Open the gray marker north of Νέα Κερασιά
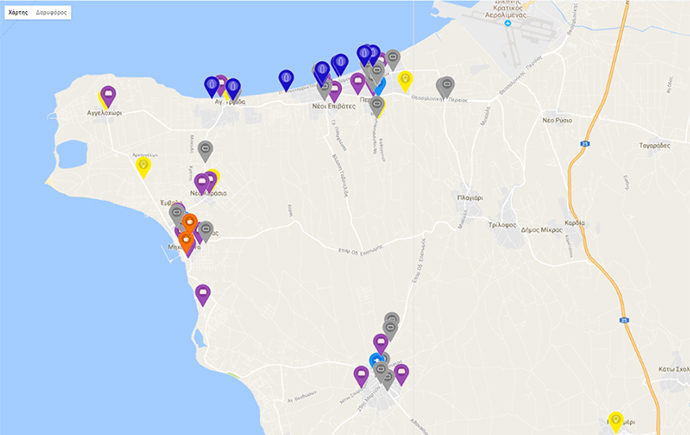The width and height of the screenshot is (690, 435). 205,149
